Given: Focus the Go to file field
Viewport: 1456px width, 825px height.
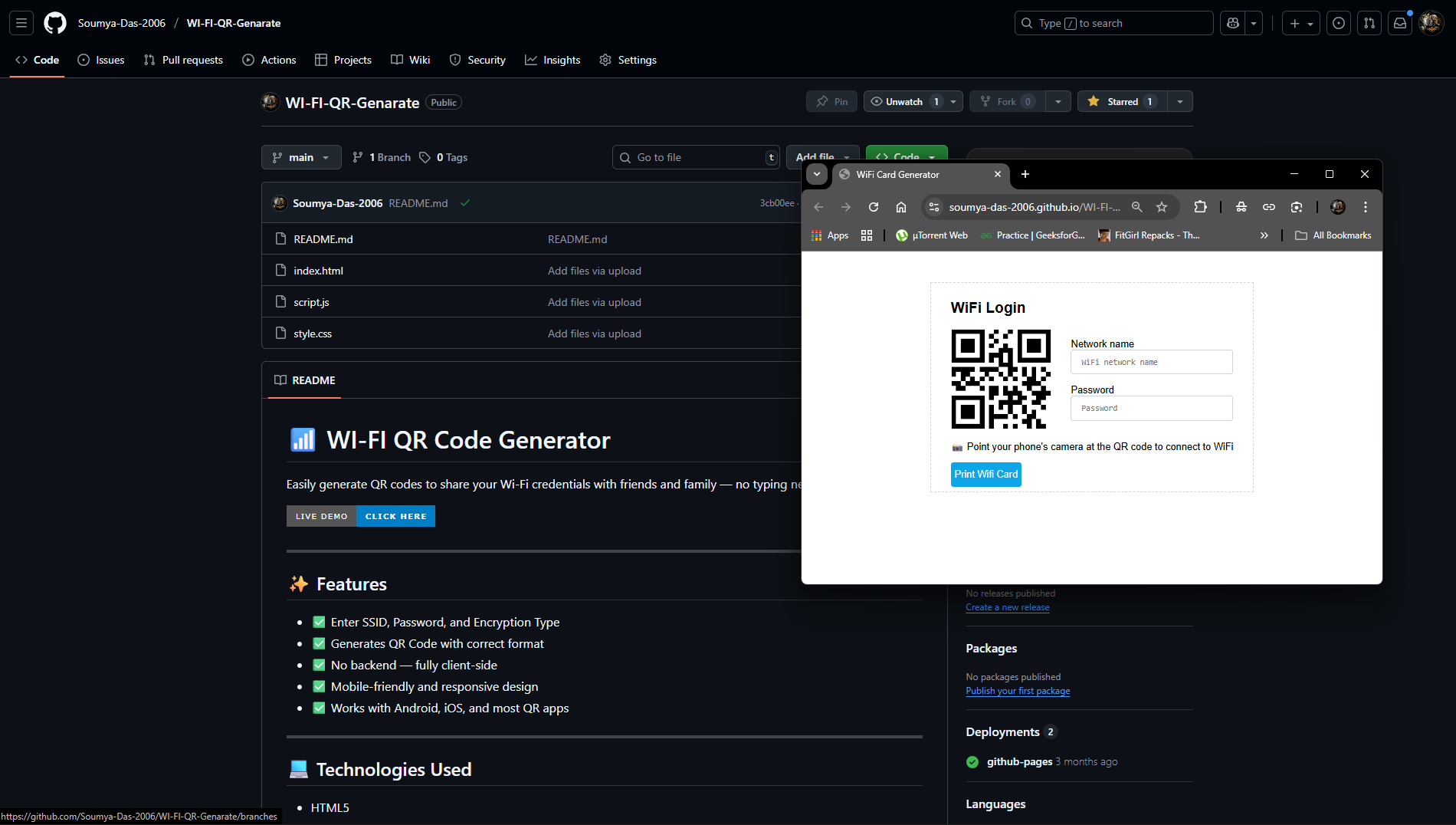Looking at the screenshot, I should (x=696, y=157).
